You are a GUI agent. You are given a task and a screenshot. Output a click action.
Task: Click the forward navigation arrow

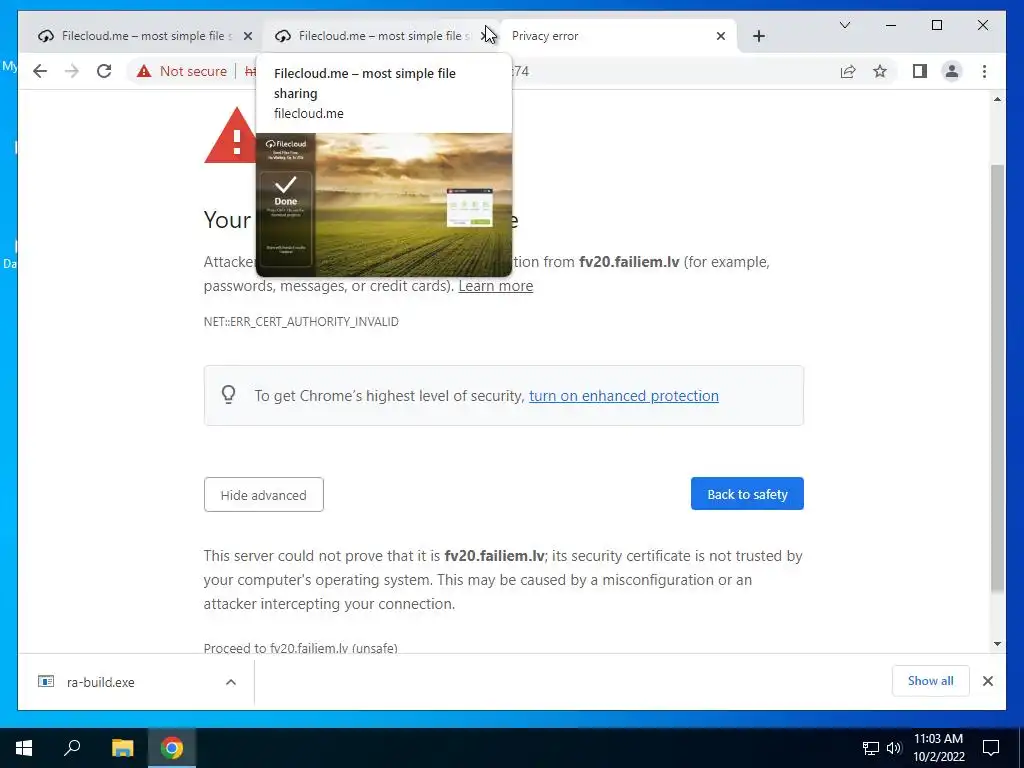click(x=72, y=71)
